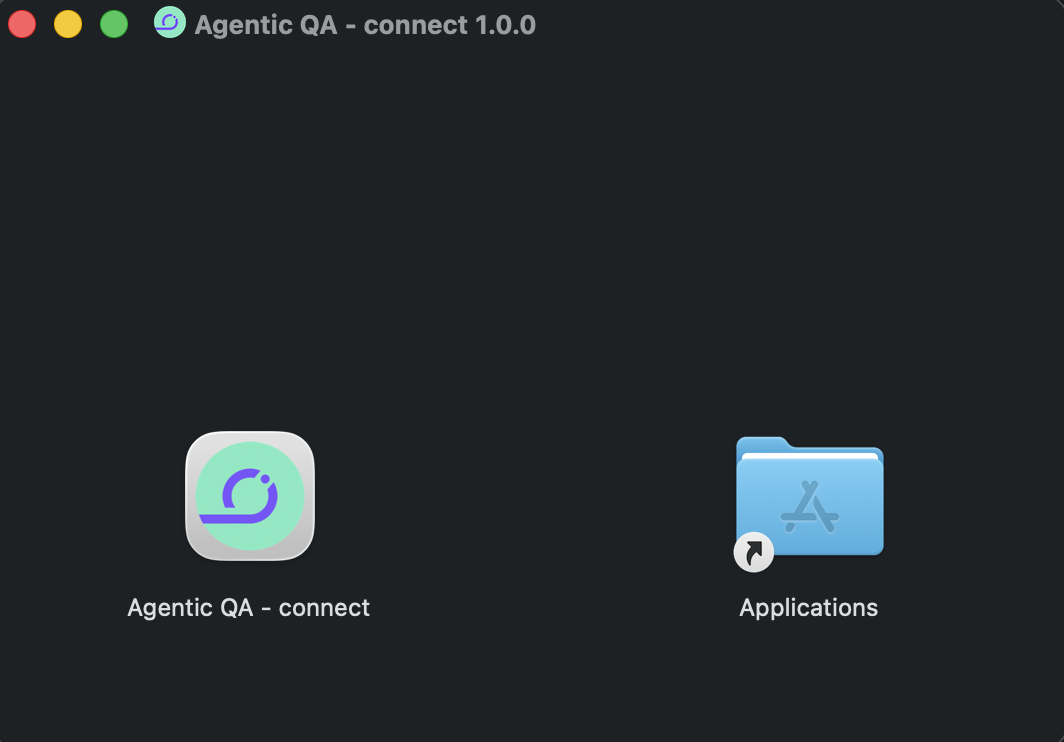Select the Applications folder shortcut icon
This screenshot has height=742, width=1064.
tap(809, 503)
